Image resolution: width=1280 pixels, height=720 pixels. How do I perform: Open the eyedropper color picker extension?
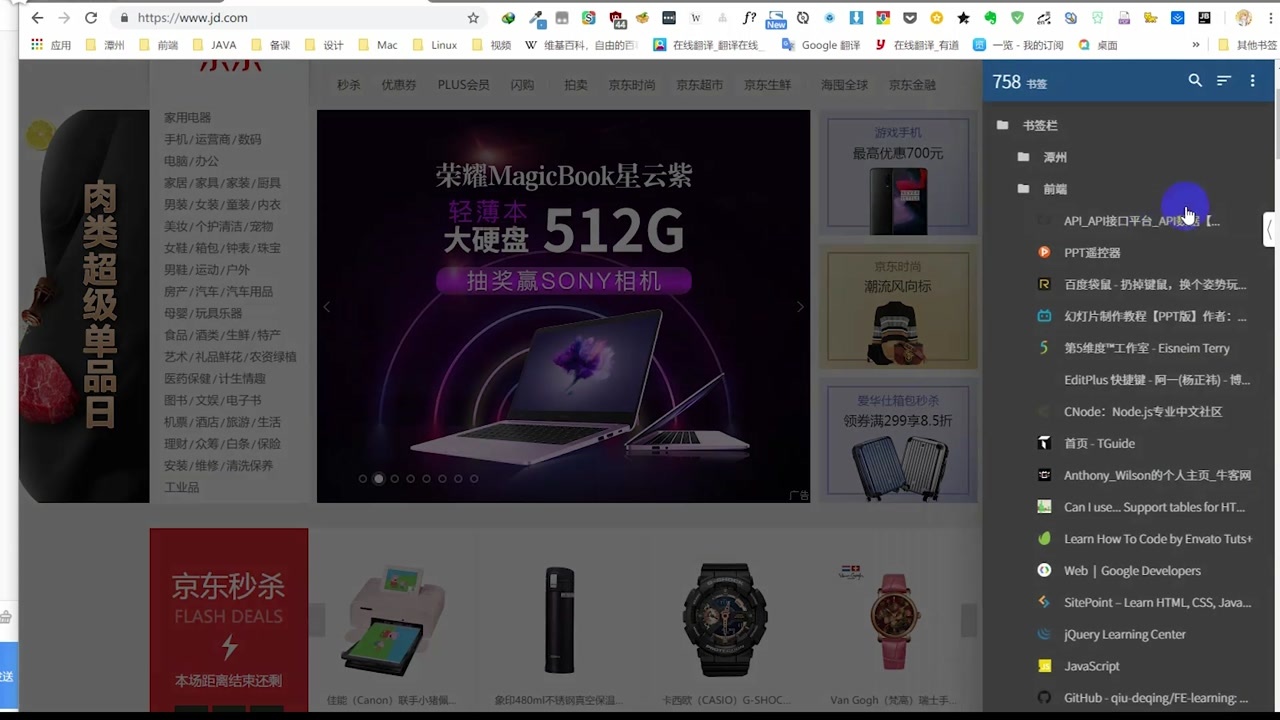pos(537,18)
